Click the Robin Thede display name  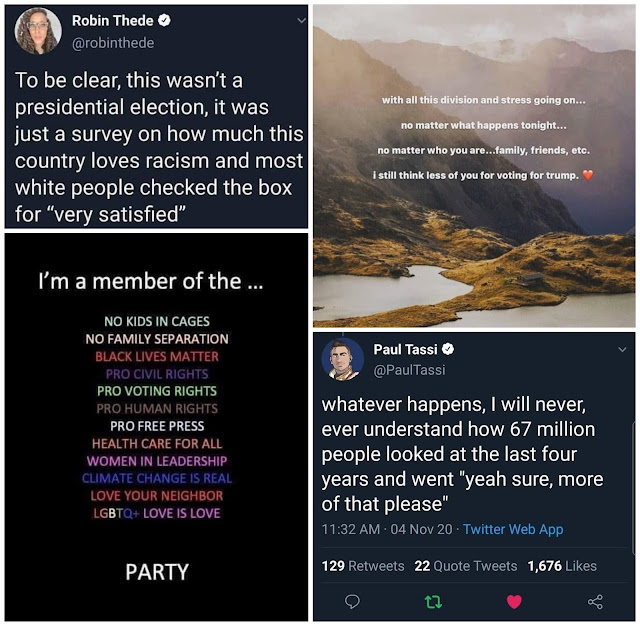coord(113,20)
